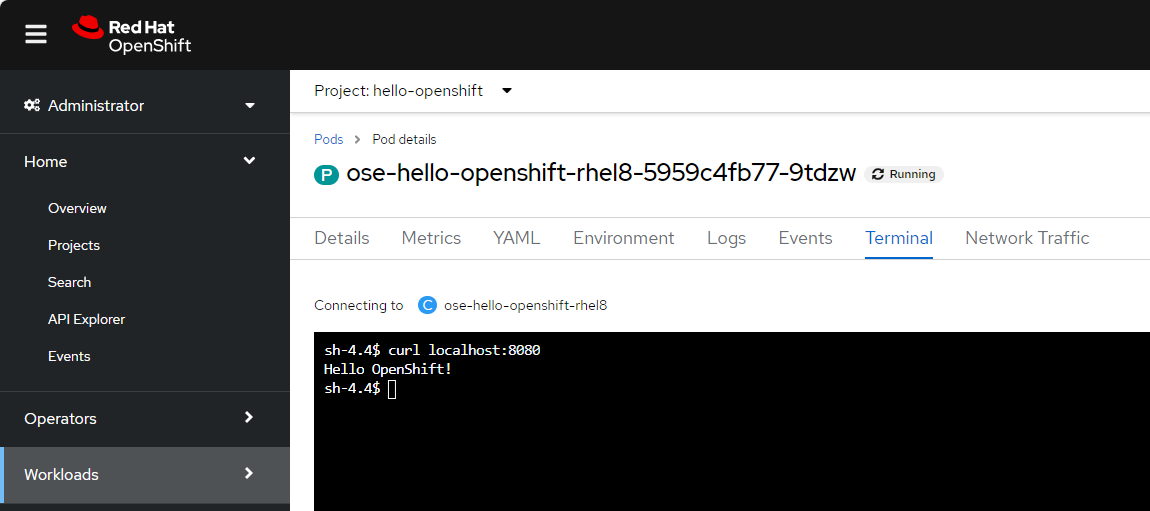Click the Red Hat OpenShift logo
This screenshot has height=511, width=1150.
[131, 35]
